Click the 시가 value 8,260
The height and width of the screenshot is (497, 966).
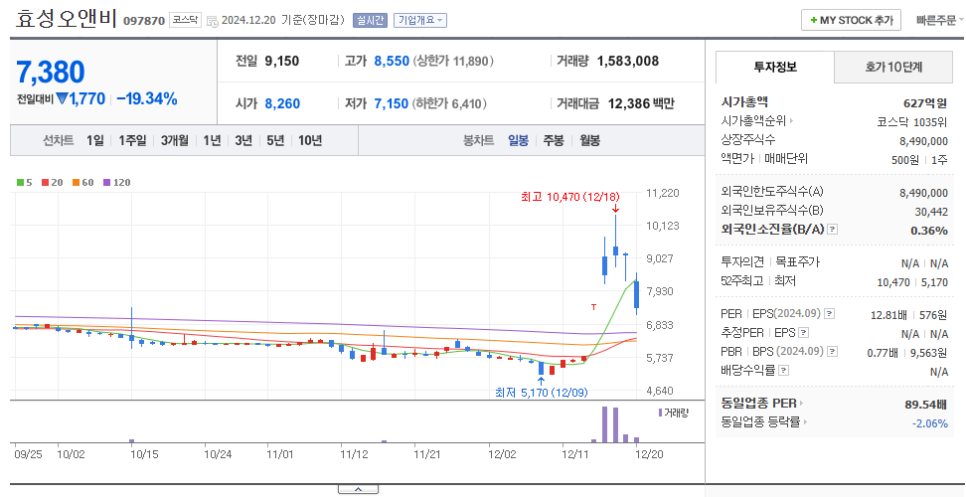coord(282,103)
